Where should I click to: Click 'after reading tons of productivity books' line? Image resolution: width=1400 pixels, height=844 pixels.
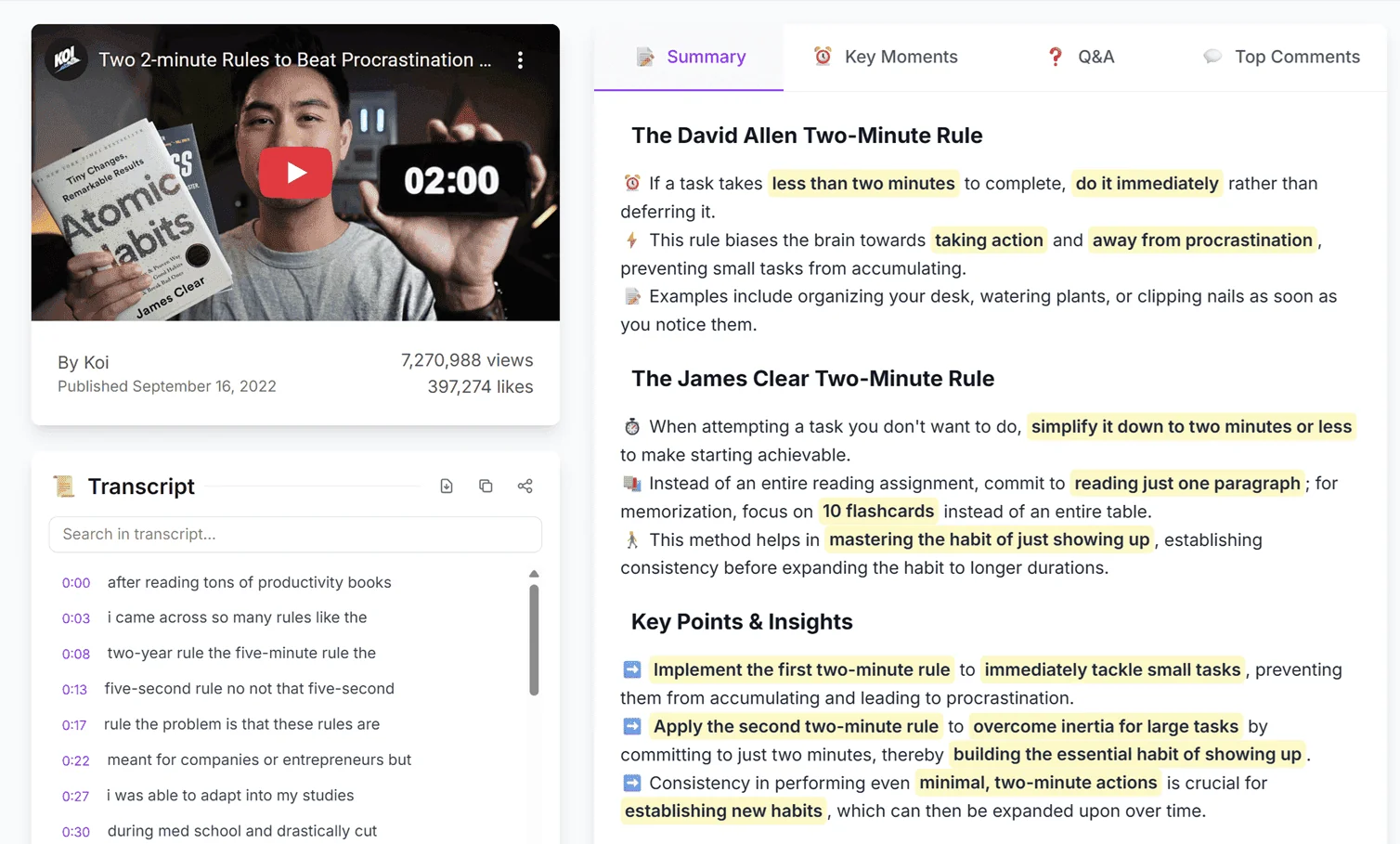250,583
